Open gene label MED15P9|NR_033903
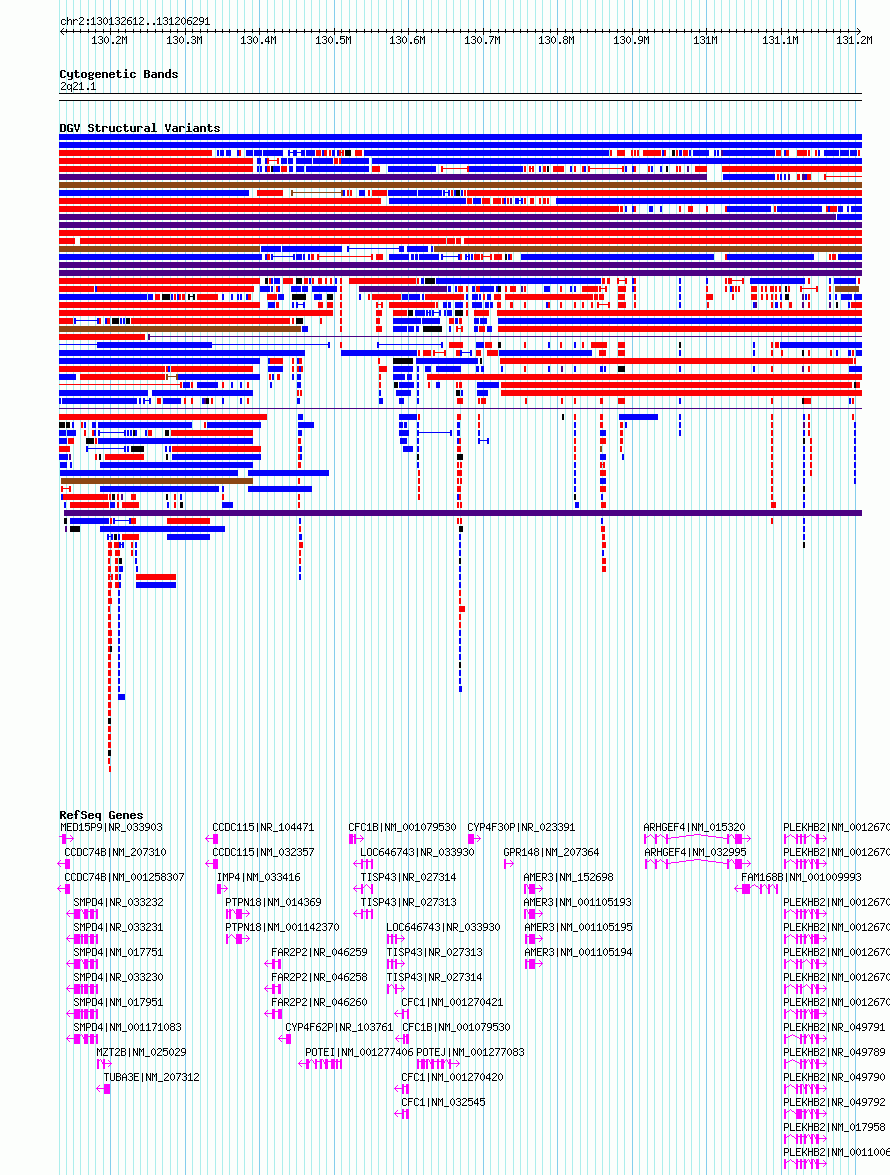This screenshot has height=1175, width=890. click(x=111, y=827)
